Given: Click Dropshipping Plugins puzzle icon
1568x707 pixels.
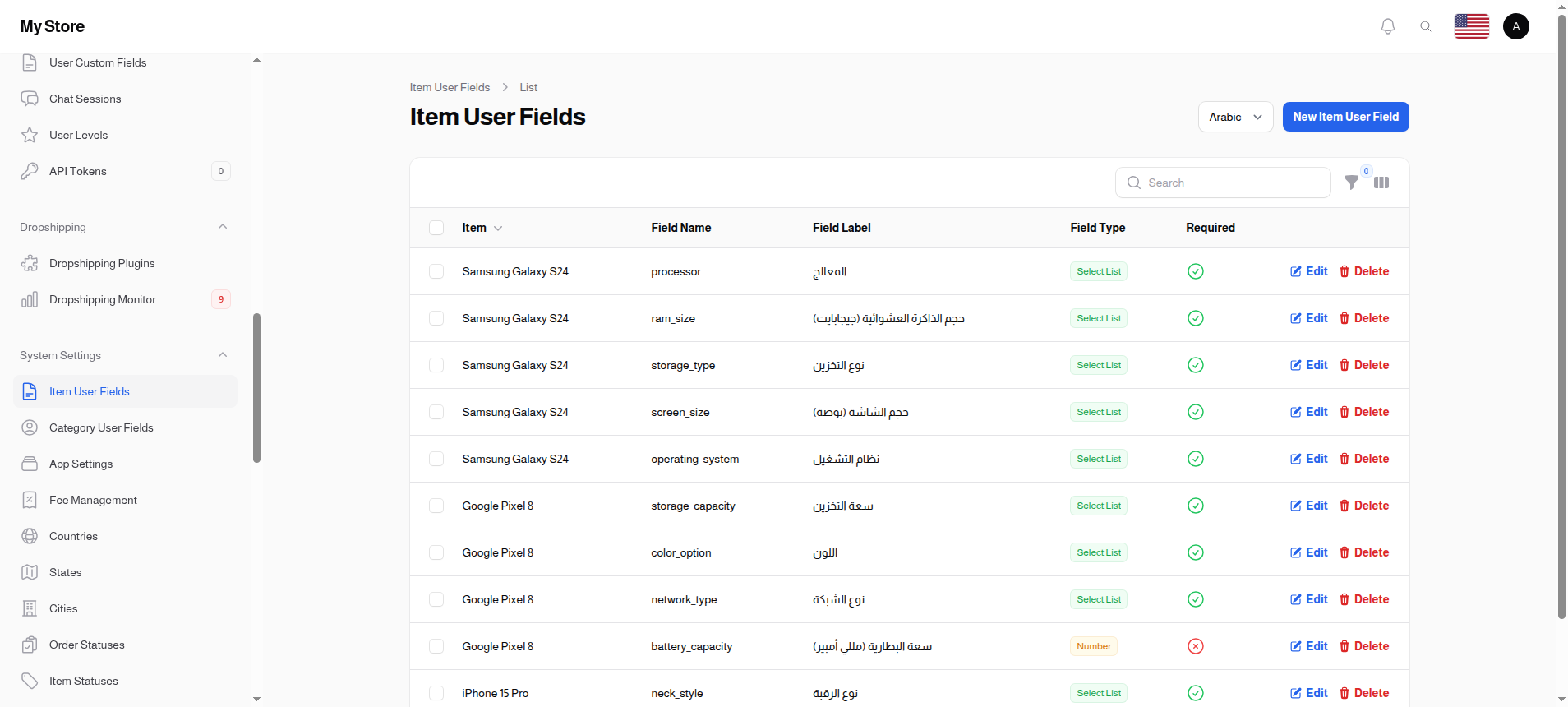Looking at the screenshot, I should pos(30,263).
